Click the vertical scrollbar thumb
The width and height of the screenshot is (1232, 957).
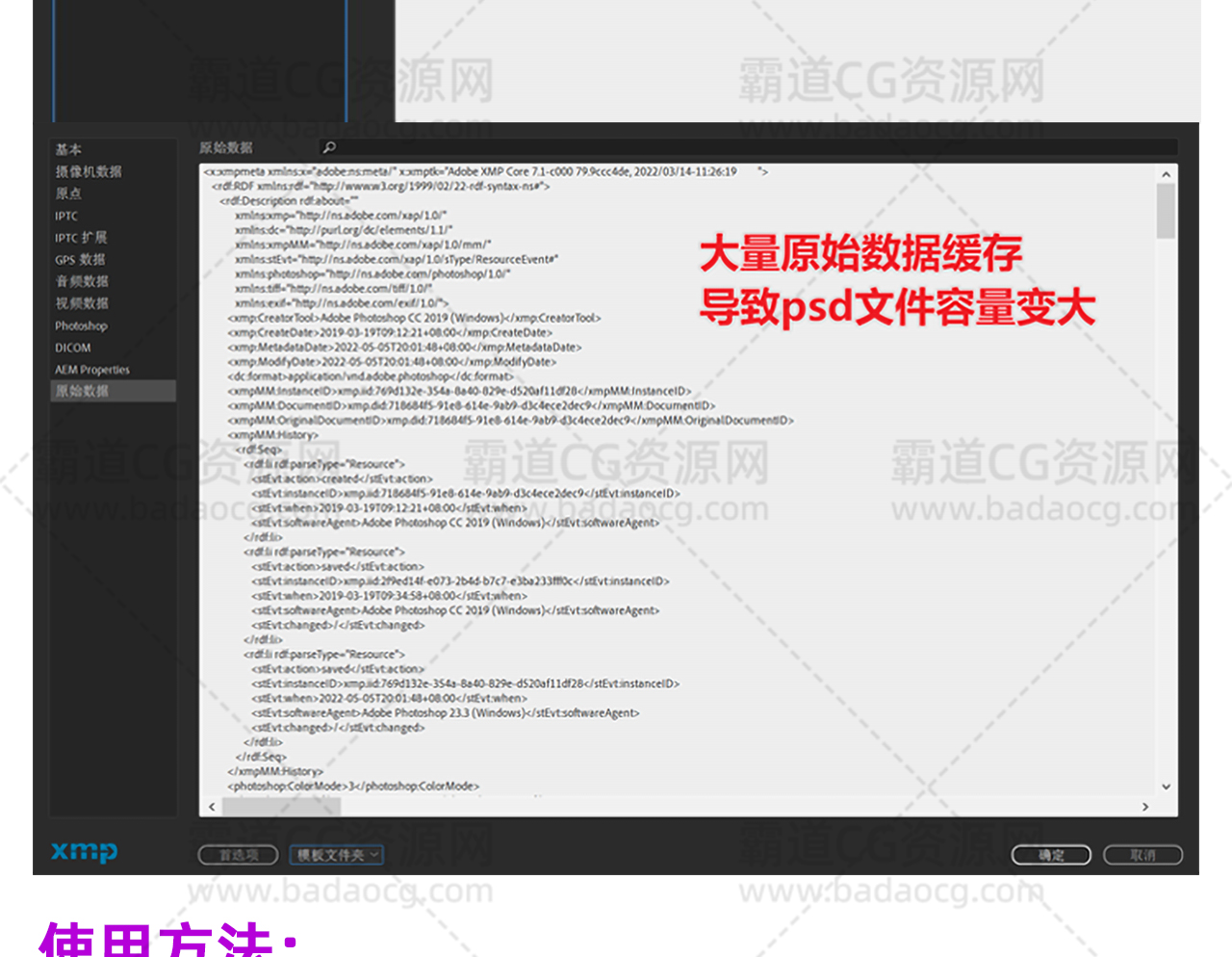[1166, 212]
